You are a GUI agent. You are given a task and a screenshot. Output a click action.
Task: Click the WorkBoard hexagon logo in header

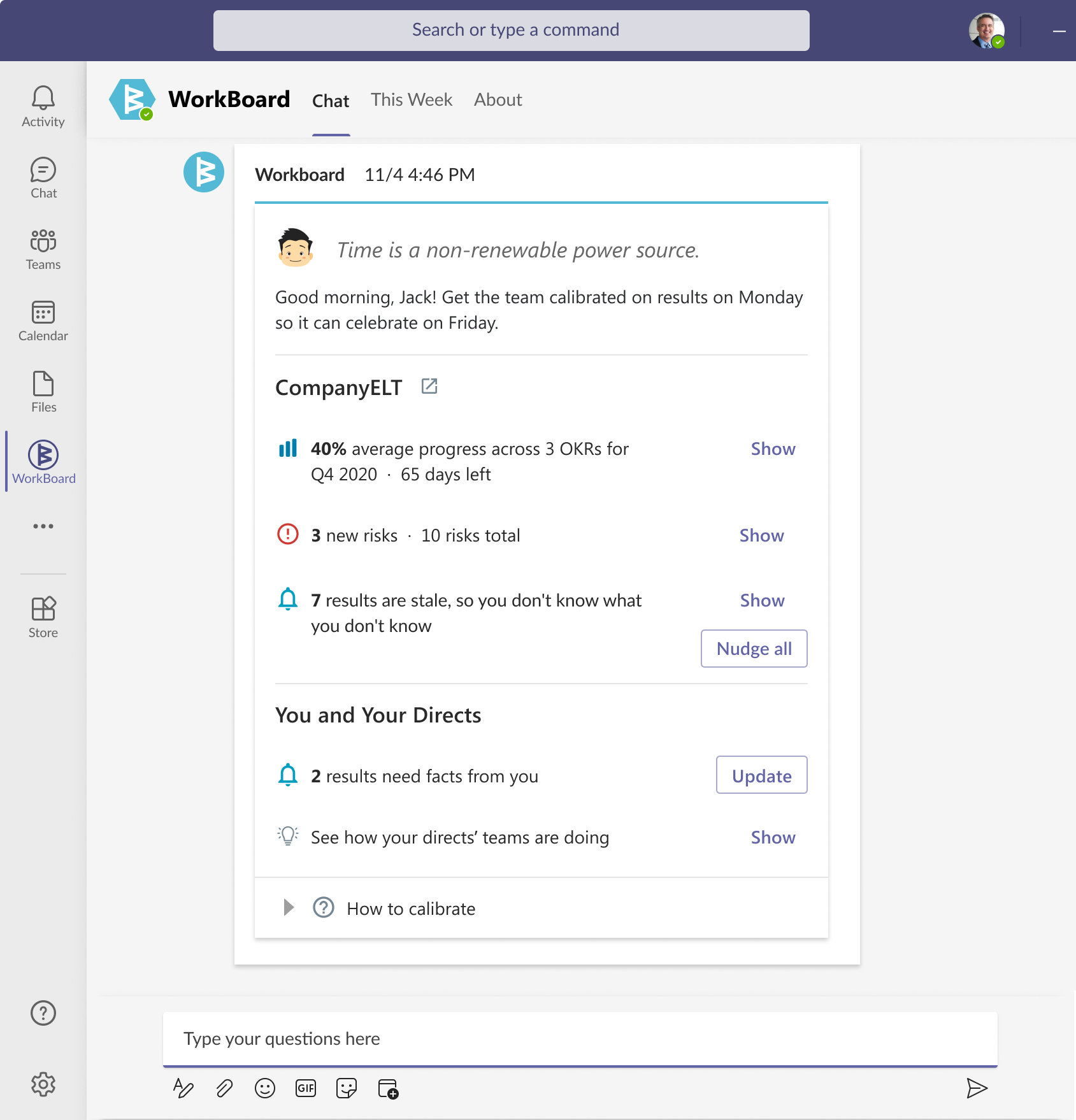(132, 99)
